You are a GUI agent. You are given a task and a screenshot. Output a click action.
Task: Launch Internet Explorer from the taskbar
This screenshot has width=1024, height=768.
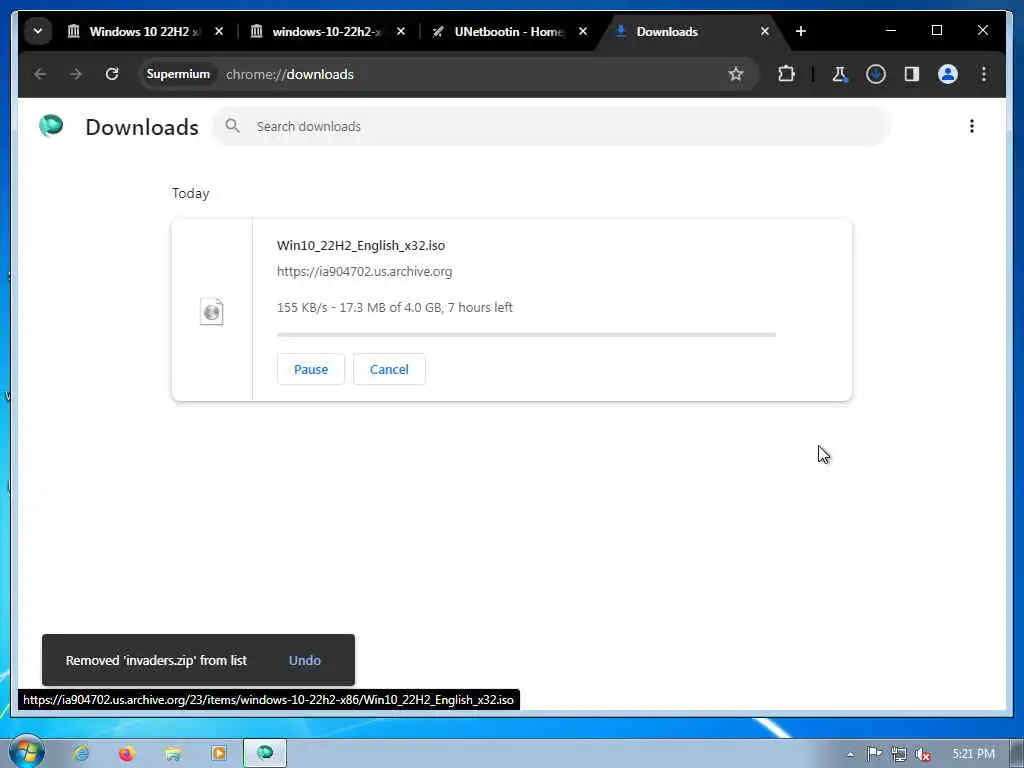pyautogui.click(x=81, y=753)
